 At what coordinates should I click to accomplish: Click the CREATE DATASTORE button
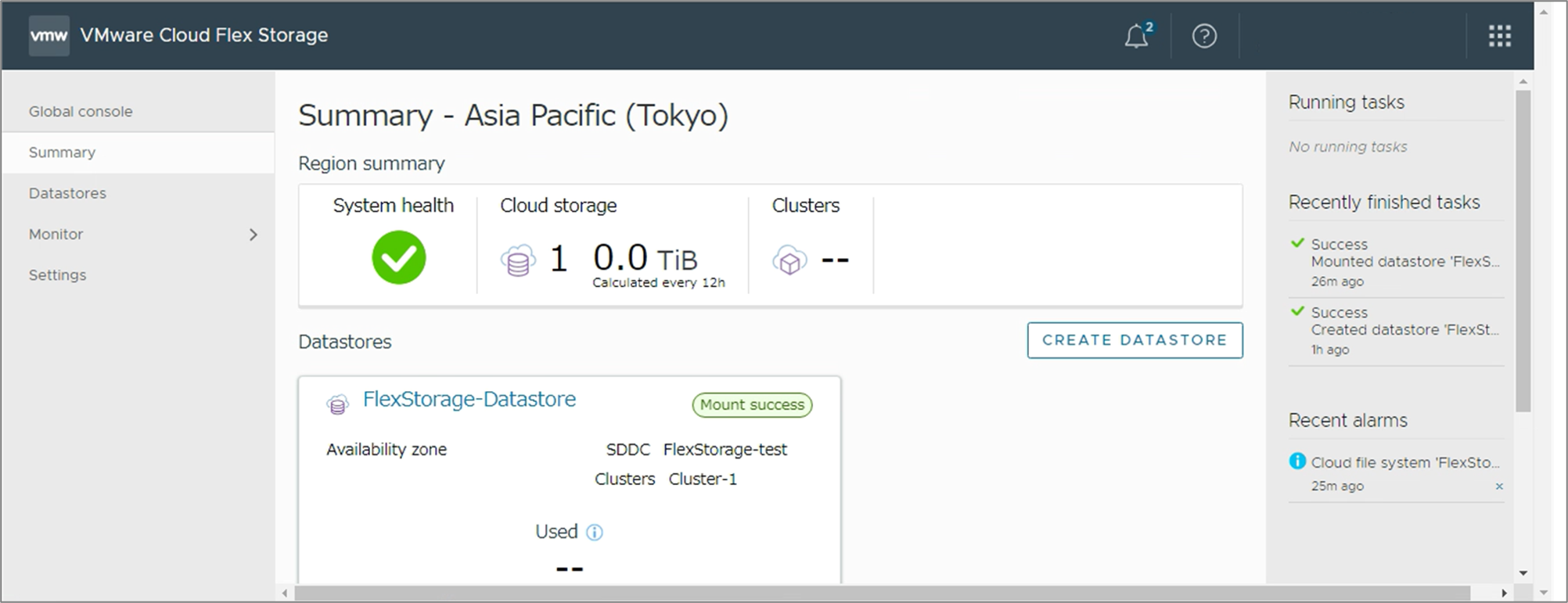1135,340
